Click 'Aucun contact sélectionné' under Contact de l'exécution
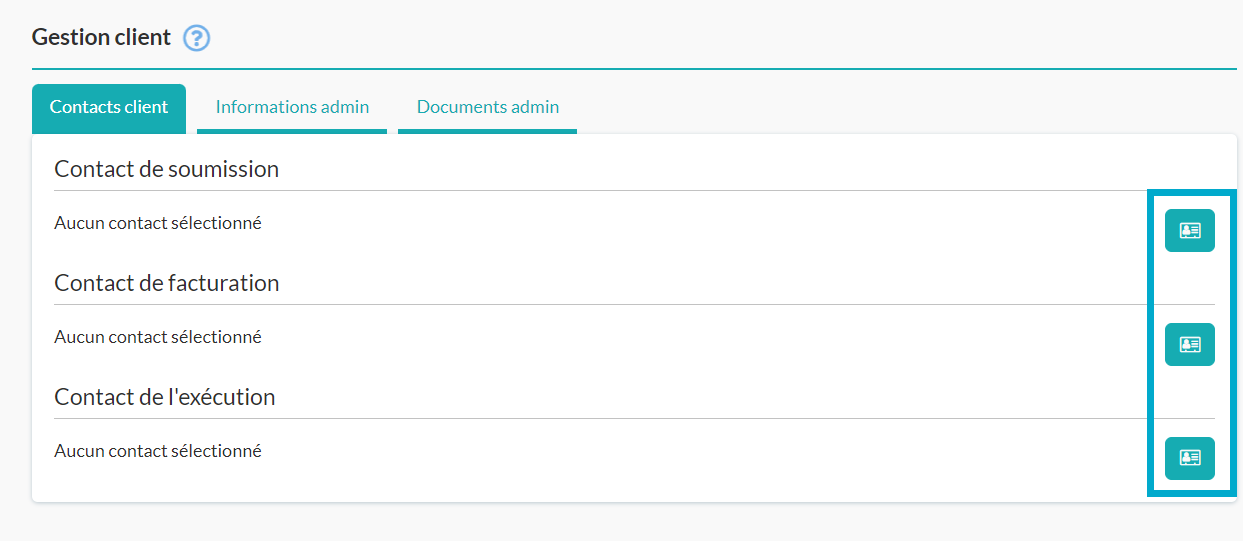The height and width of the screenshot is (541, 1243). click(x=158, y=451)
